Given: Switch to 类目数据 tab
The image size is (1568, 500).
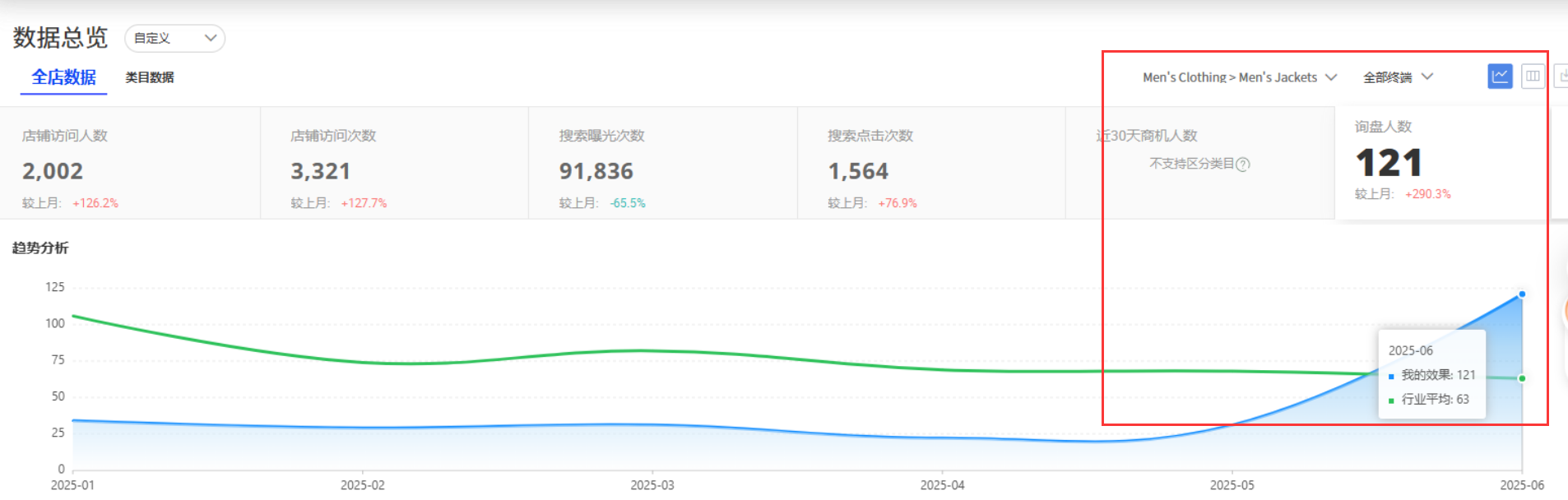Looking at the screenshot, I should pos(149,77).
